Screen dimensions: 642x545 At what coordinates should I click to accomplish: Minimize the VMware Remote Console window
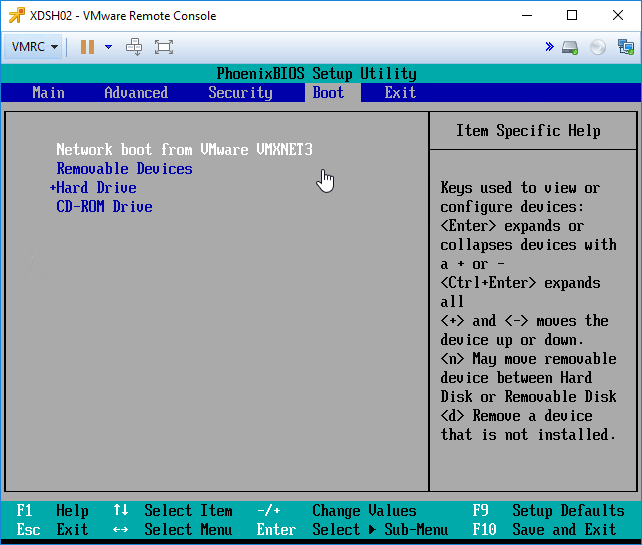click(x=527, y=16)
